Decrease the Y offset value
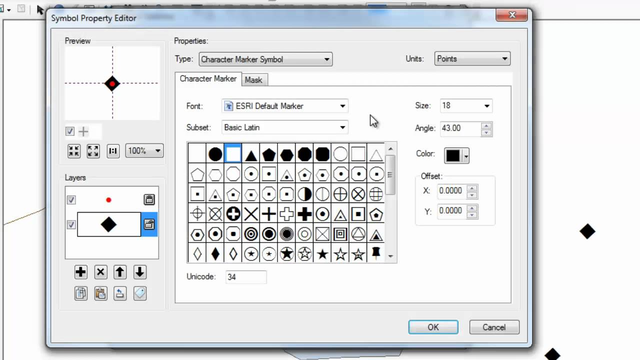The height and width of the screenshot is (360, 640). 472,215
